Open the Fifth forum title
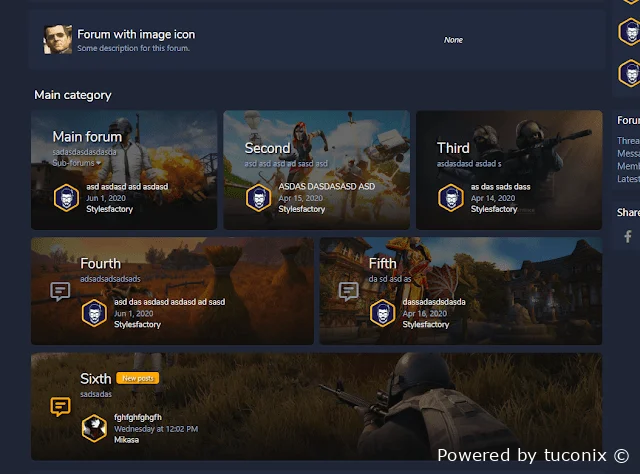Image resolution: width=640 pixels, height=474 pixels. click(382, 264)
